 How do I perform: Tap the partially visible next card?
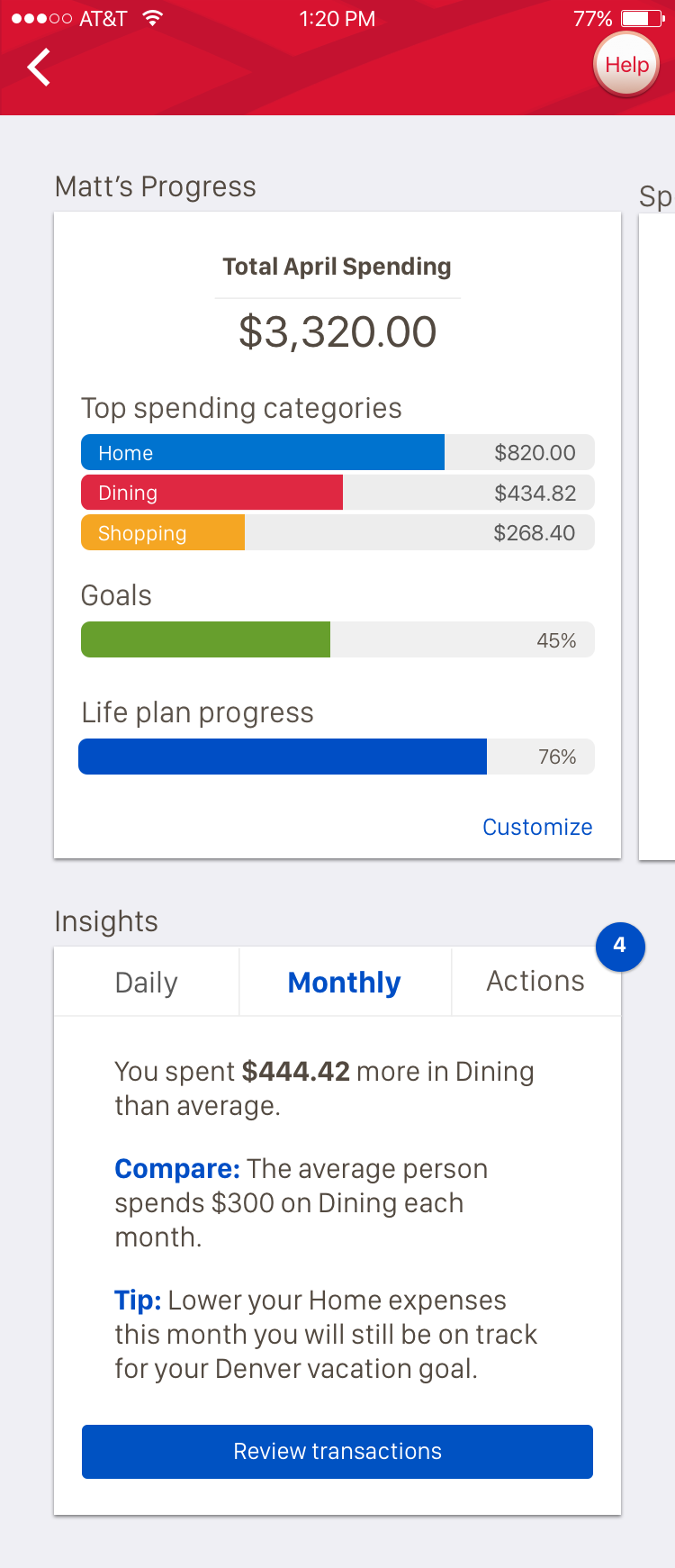[x=656, y=531]
